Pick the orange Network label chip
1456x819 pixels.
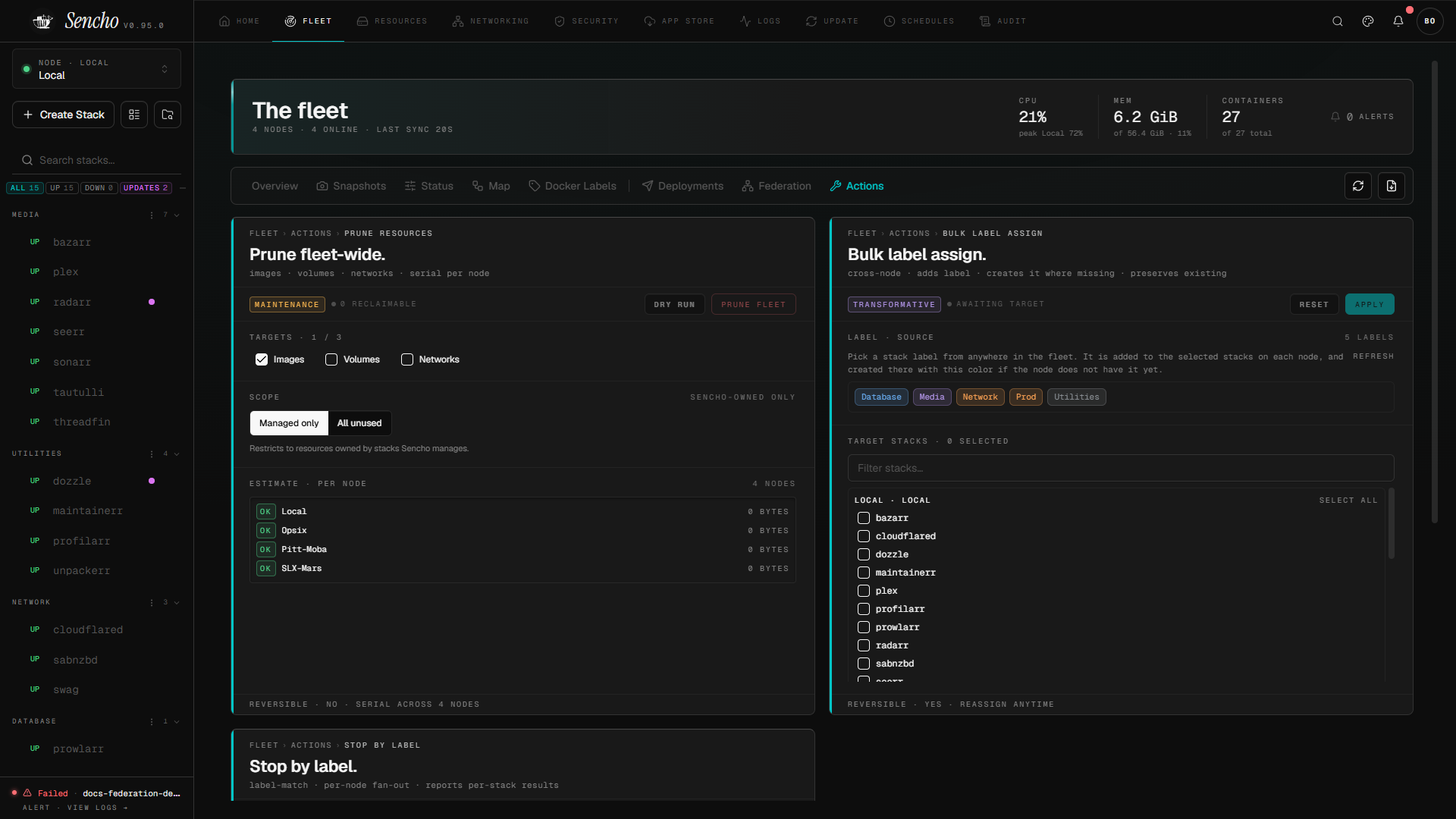pos(981,397)
